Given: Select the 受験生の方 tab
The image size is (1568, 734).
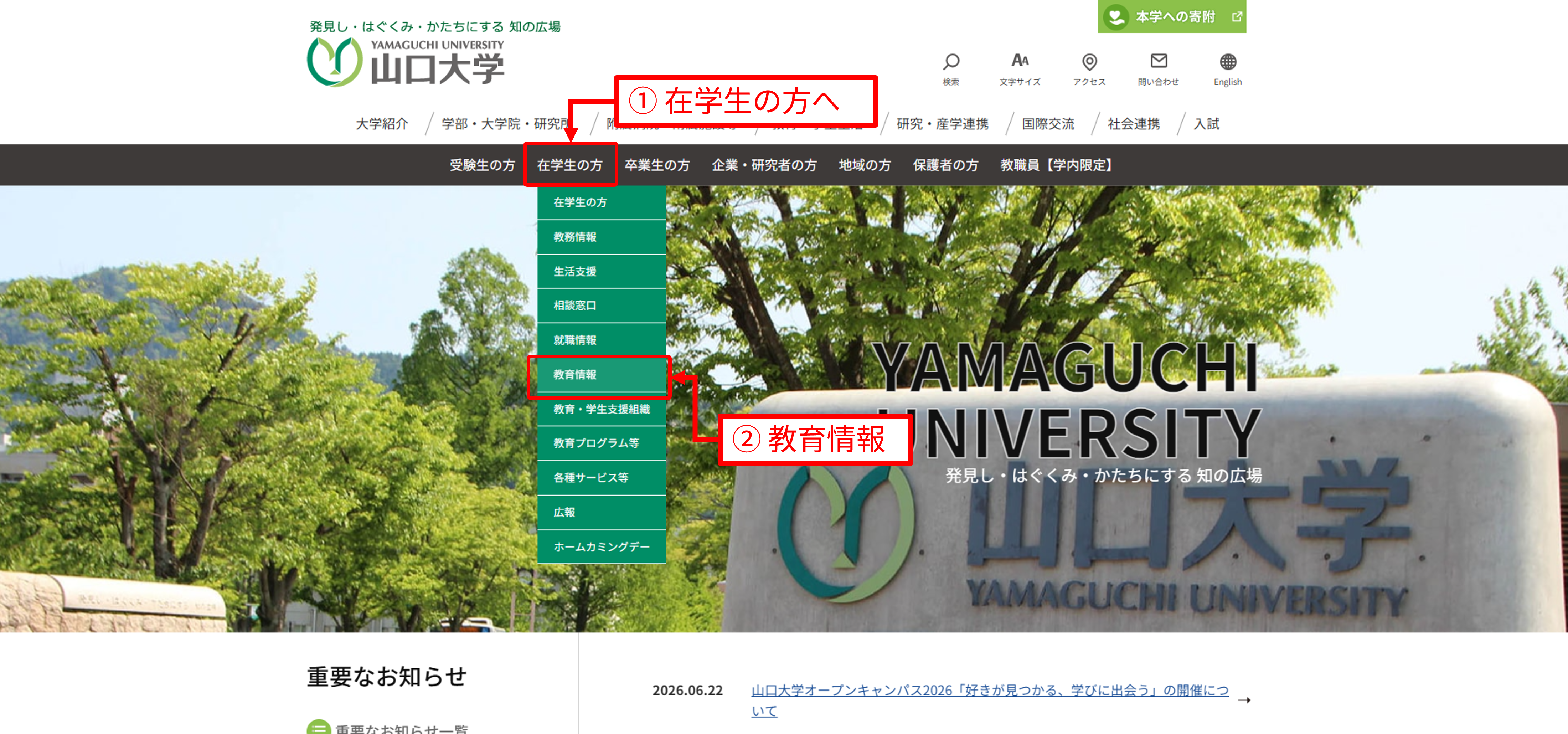Looking at the screenshot, I should 482,165.
